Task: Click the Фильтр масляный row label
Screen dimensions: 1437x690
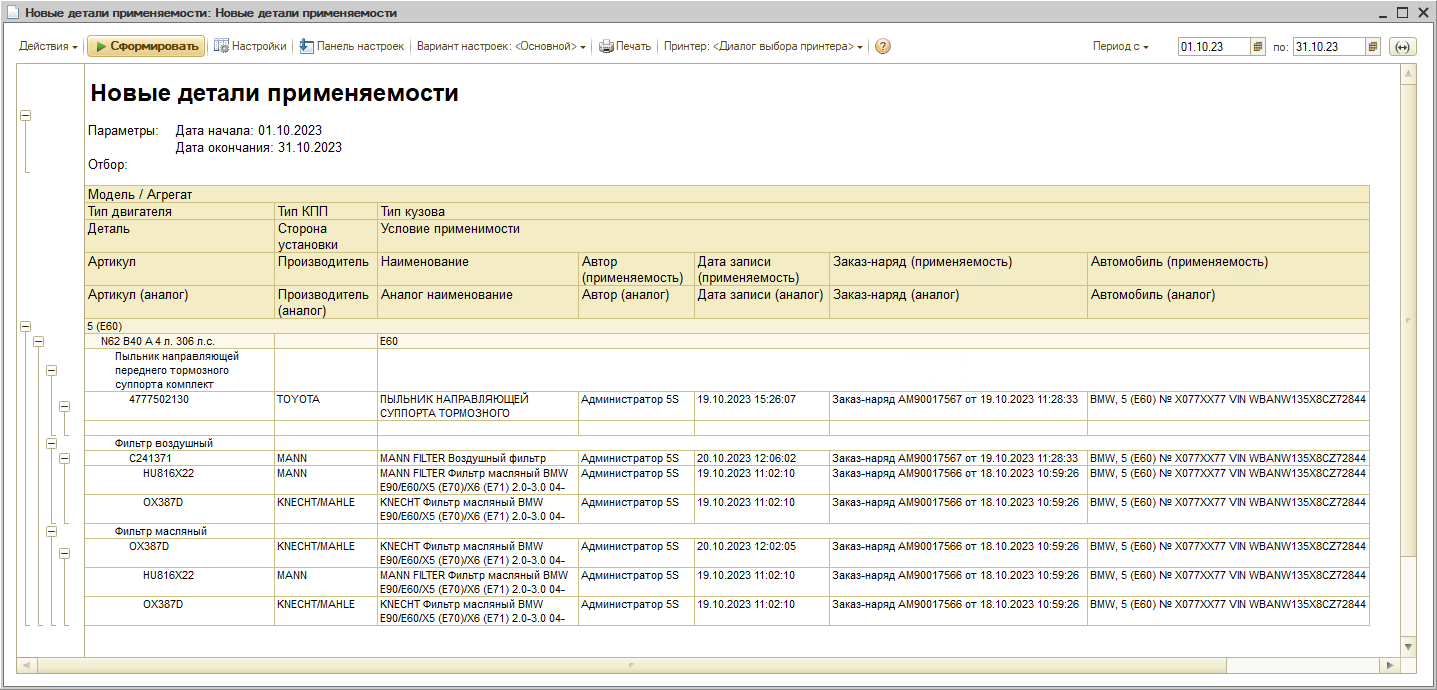Action: pyautogui.click(x=161, y=531)
